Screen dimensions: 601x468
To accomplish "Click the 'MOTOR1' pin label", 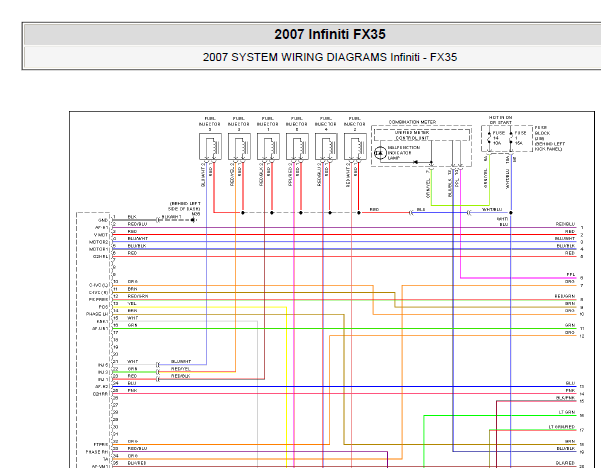I will click(x=99, y=250).
